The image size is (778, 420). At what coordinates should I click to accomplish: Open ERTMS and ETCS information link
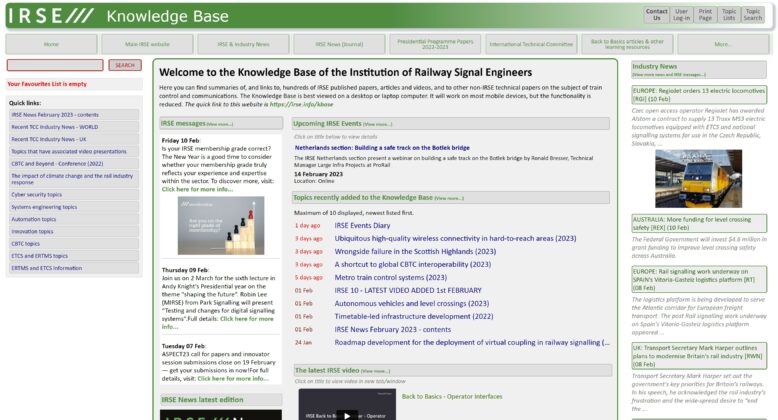(x=73, y=268)
